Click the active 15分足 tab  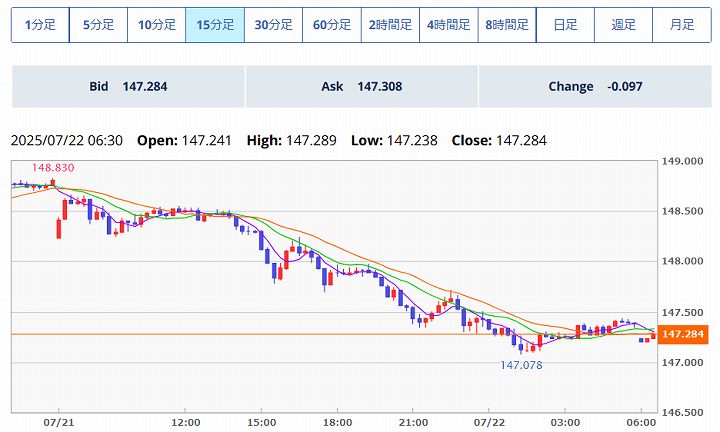(215, 25)
